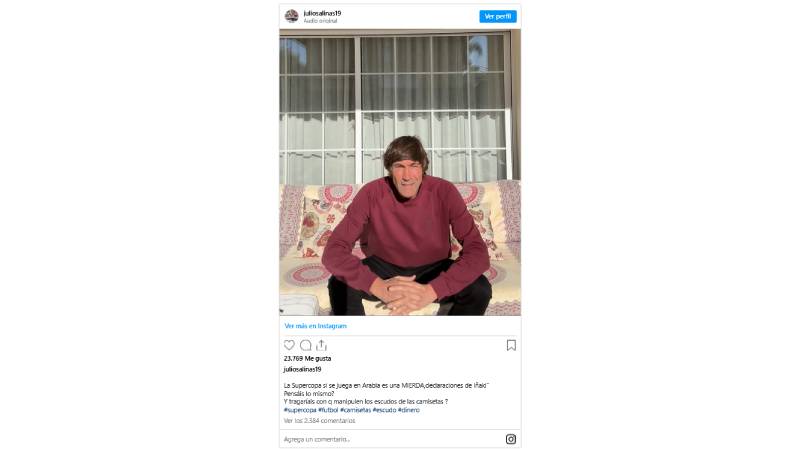800x450 pixels.
Task: Click the juliosalinas19 profile avatar
Action: click(x=291, y=16)
